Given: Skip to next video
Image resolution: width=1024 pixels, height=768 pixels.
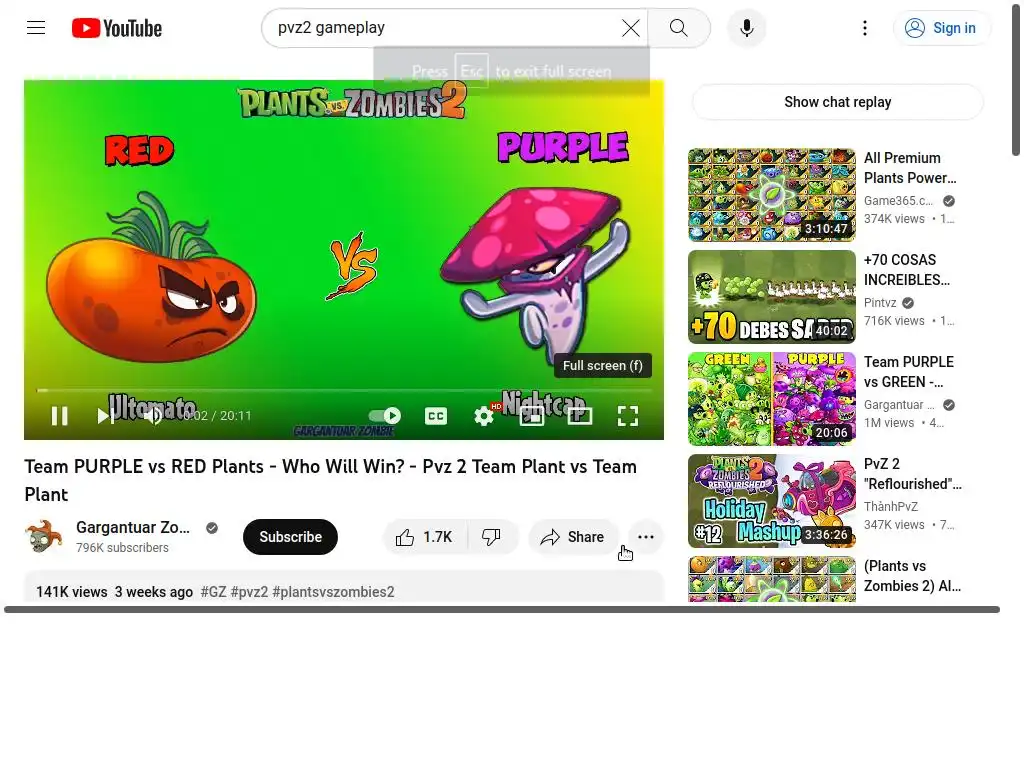Looking at the screenshot, I should pyautogui.click(x=106, y=416).
